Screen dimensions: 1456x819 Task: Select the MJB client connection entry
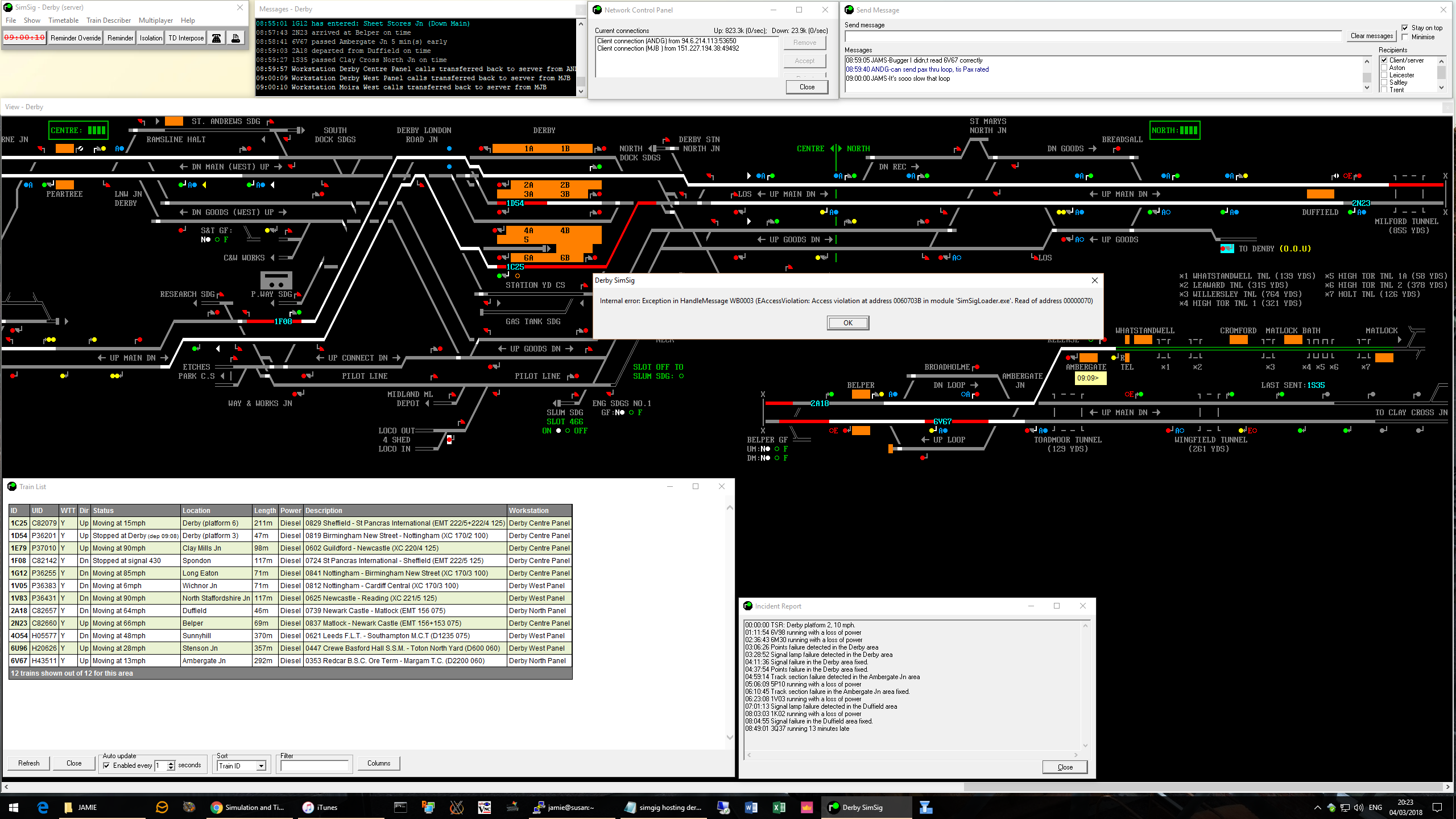(x=668, y=48)
